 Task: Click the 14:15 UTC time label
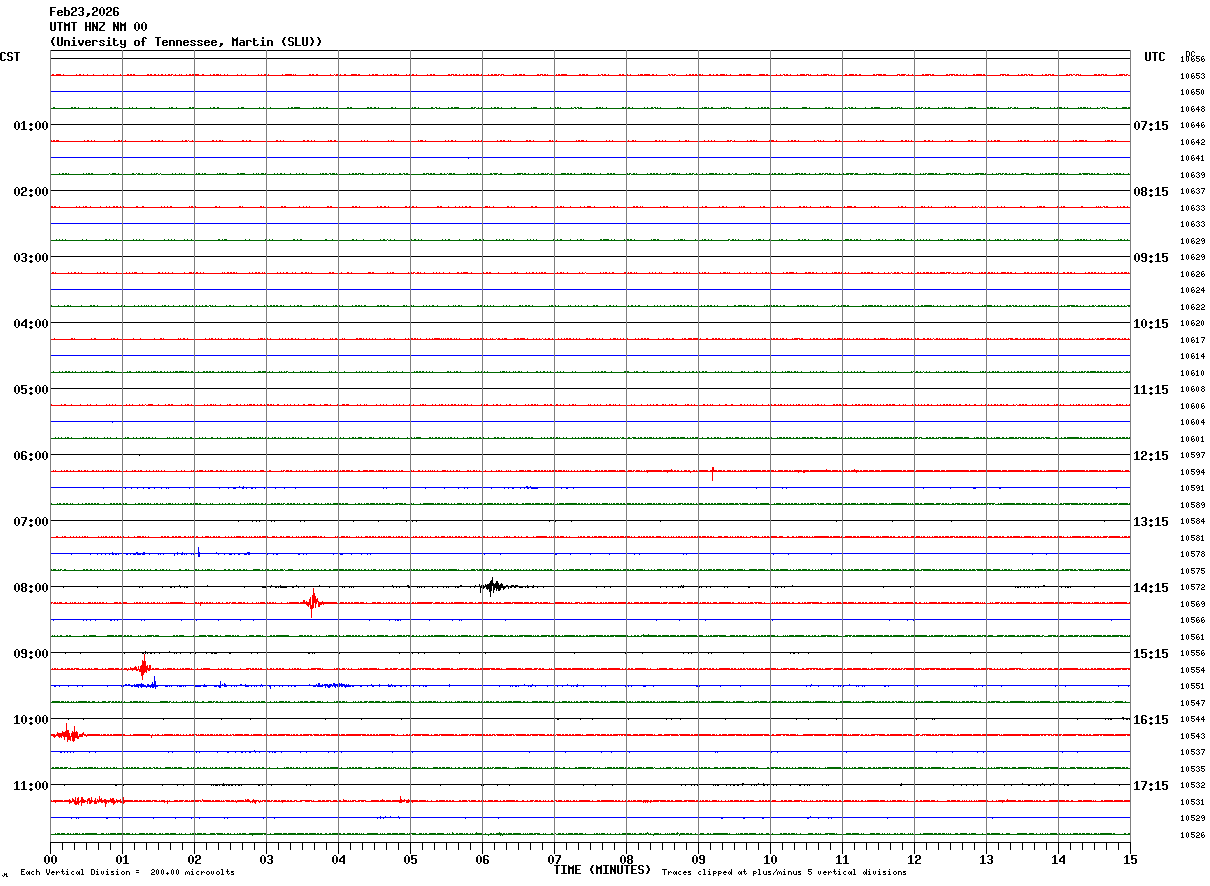coord(1151,588)
